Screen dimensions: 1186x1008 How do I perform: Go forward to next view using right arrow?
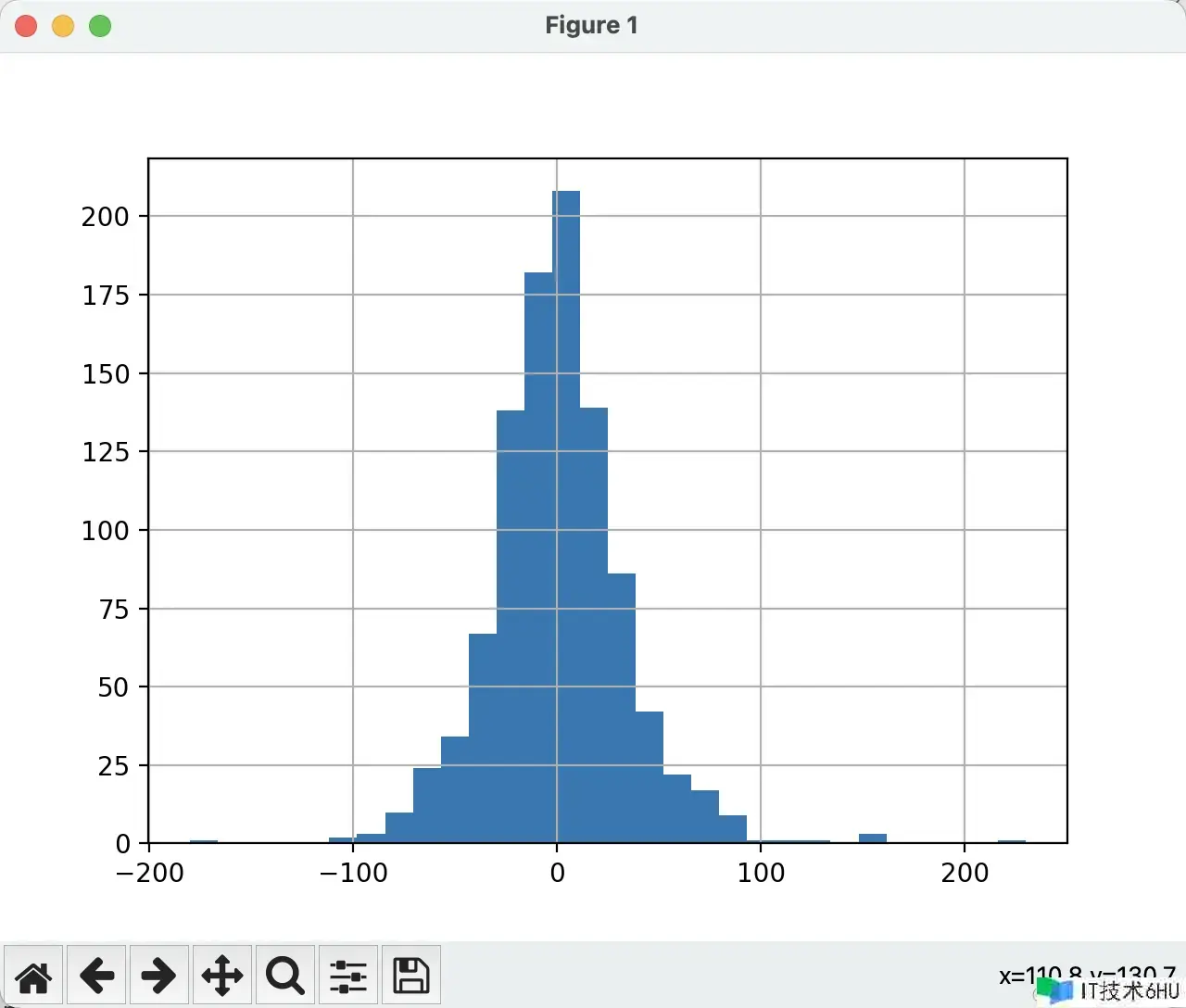click(158, 976)
